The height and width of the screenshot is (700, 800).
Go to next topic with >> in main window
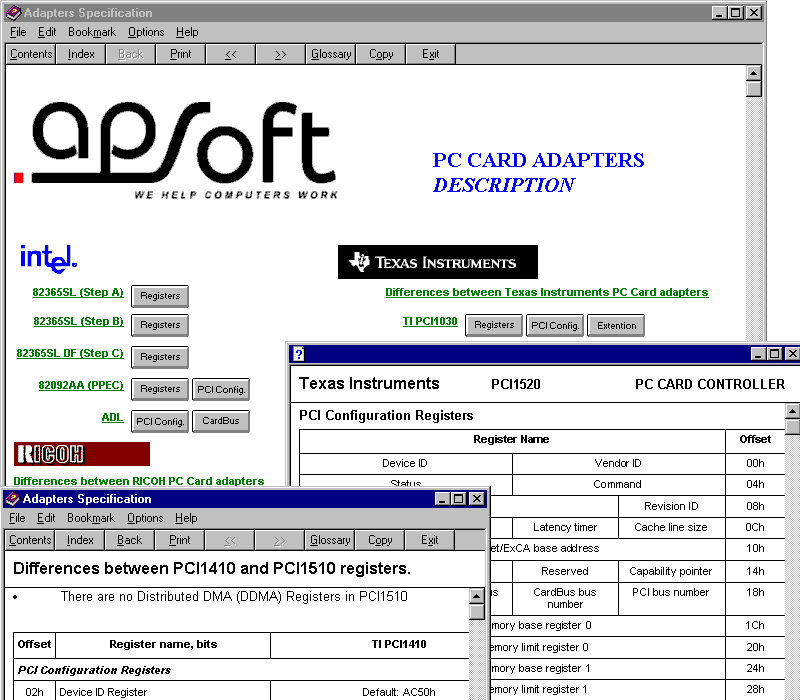[281, 54]
